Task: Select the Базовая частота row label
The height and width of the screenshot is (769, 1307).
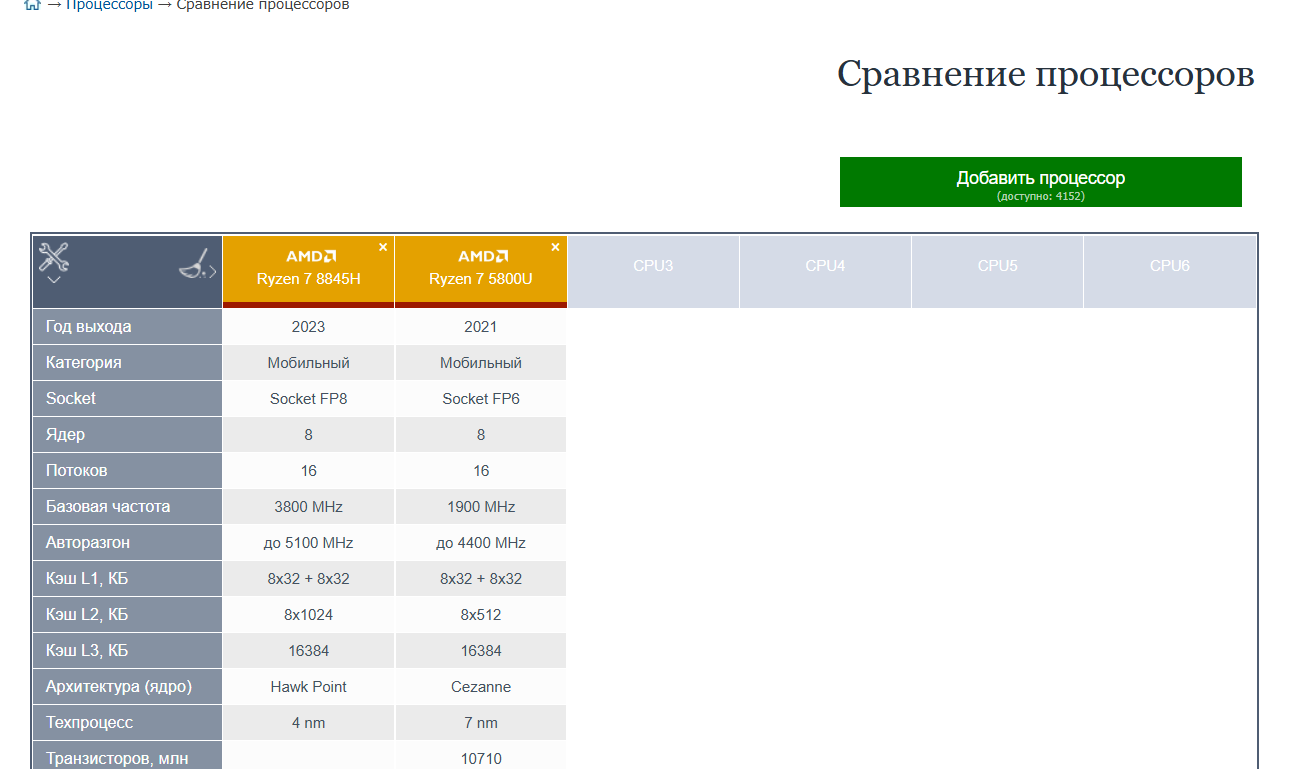Action: tap(127, 507)
